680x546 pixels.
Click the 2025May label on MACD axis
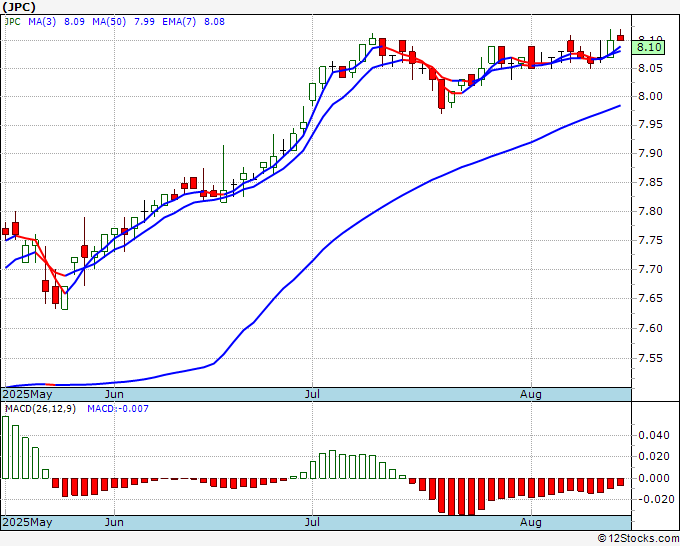(27, 522)
